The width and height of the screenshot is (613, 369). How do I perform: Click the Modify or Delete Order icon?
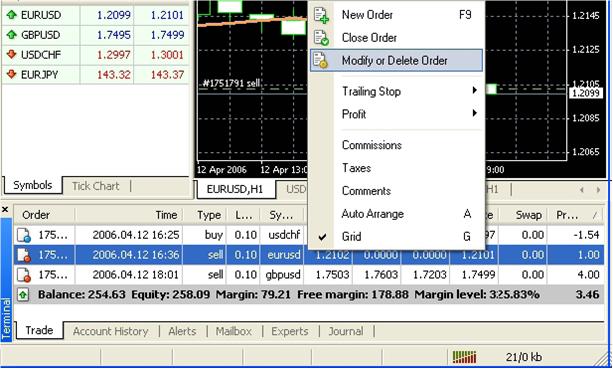pyautogui.click(x=321, y=61)
